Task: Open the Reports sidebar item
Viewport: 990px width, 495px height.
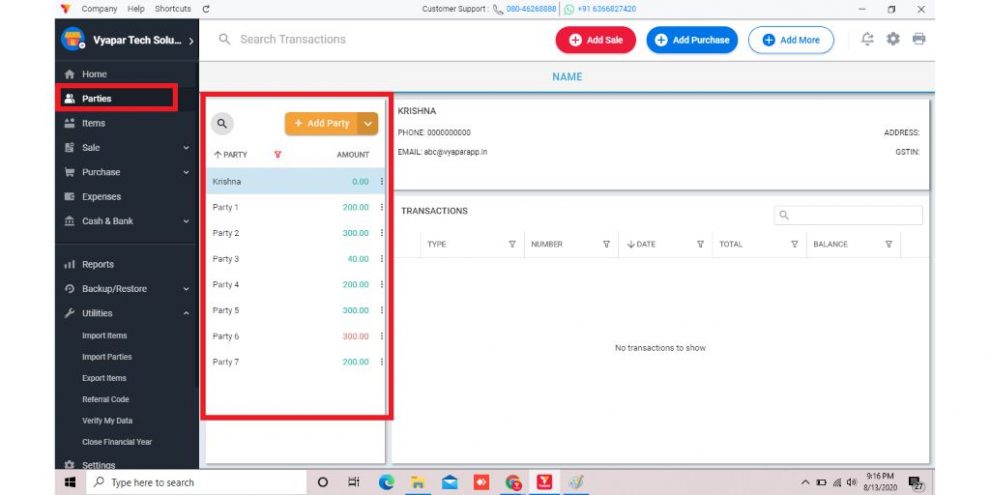Action: click(x=98, y=264)
